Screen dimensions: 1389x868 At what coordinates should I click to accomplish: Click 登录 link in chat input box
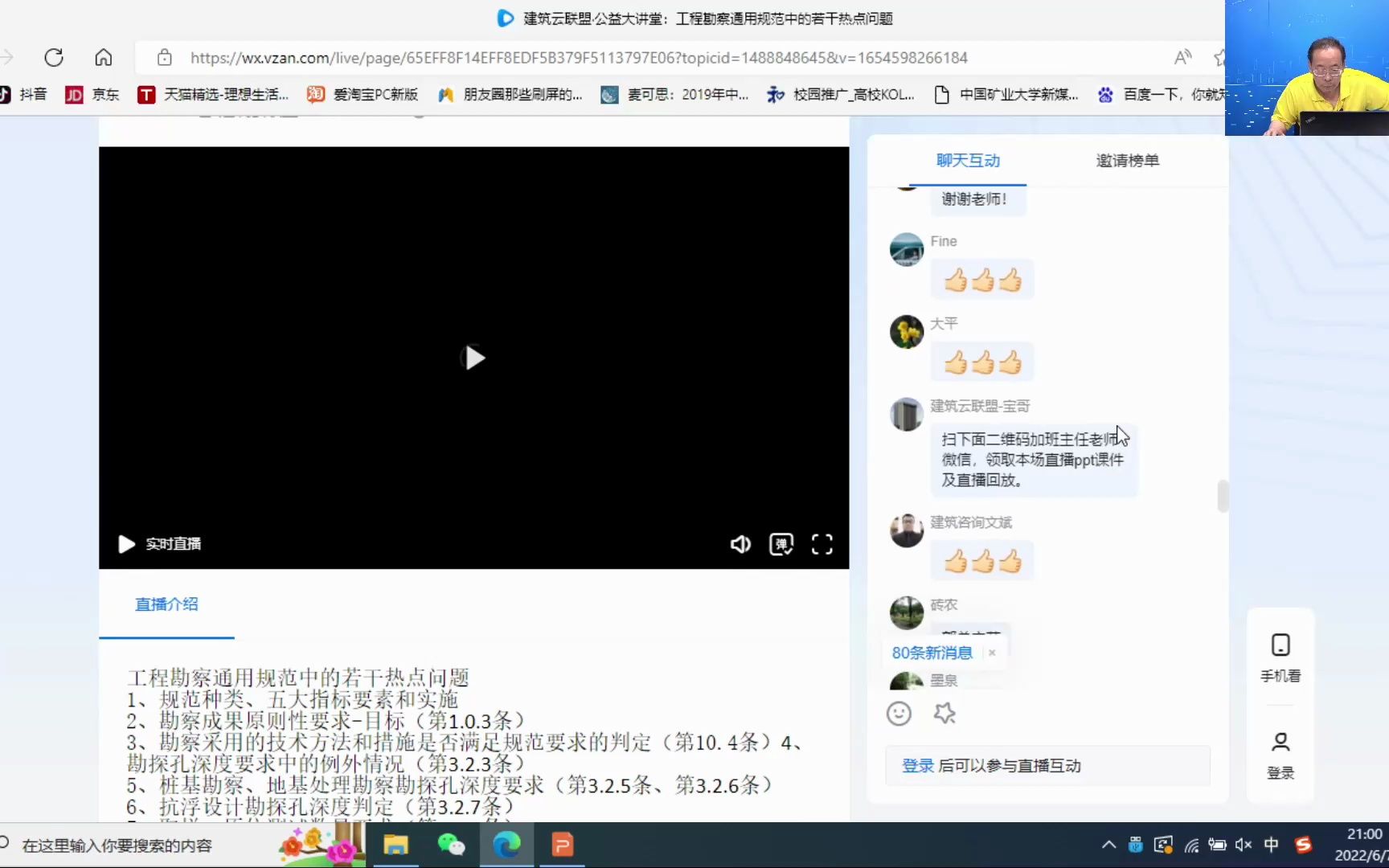coord(917,766)
